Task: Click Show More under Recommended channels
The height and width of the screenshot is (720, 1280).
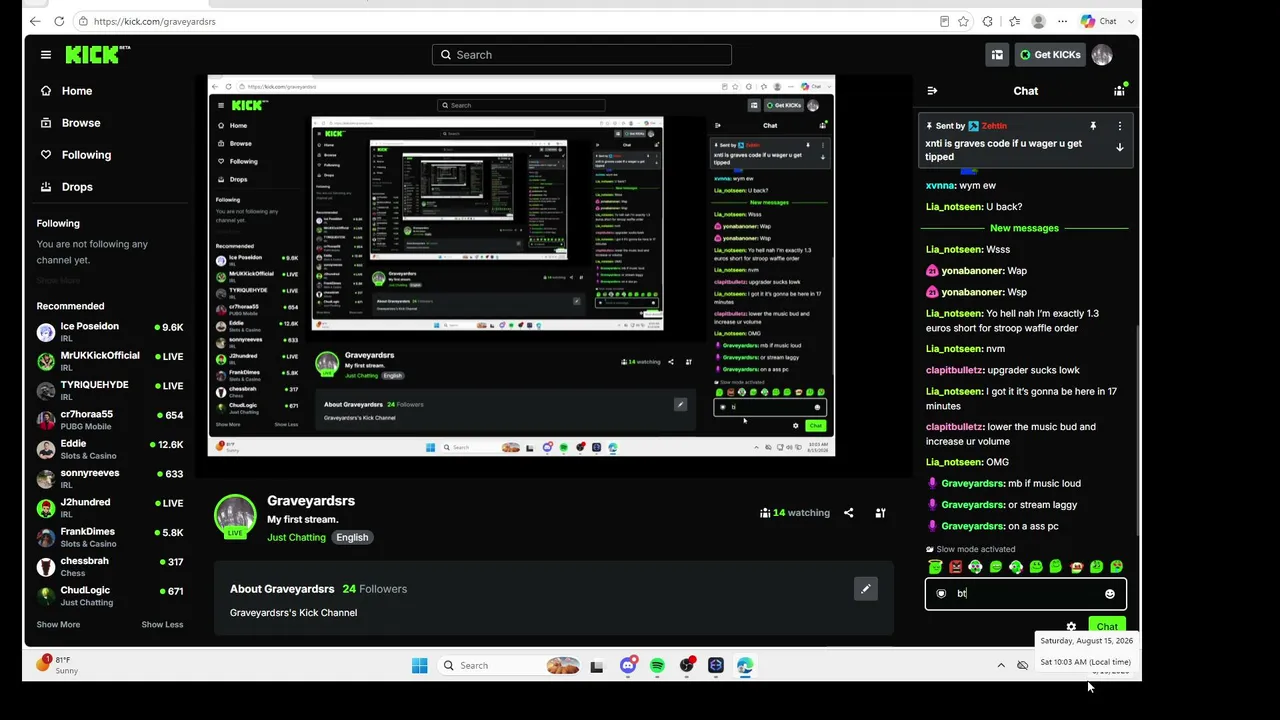Action: 58,625
